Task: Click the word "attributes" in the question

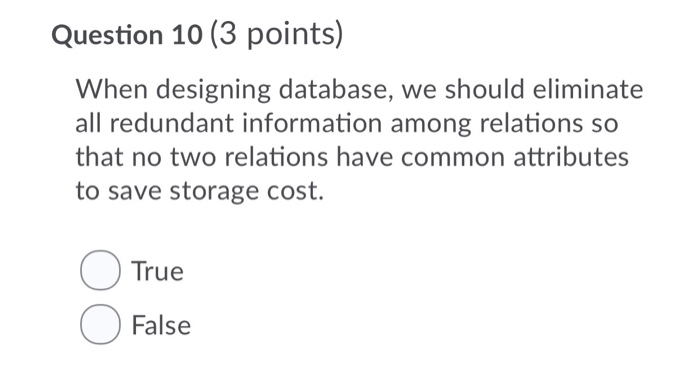Action: [571, 157]
